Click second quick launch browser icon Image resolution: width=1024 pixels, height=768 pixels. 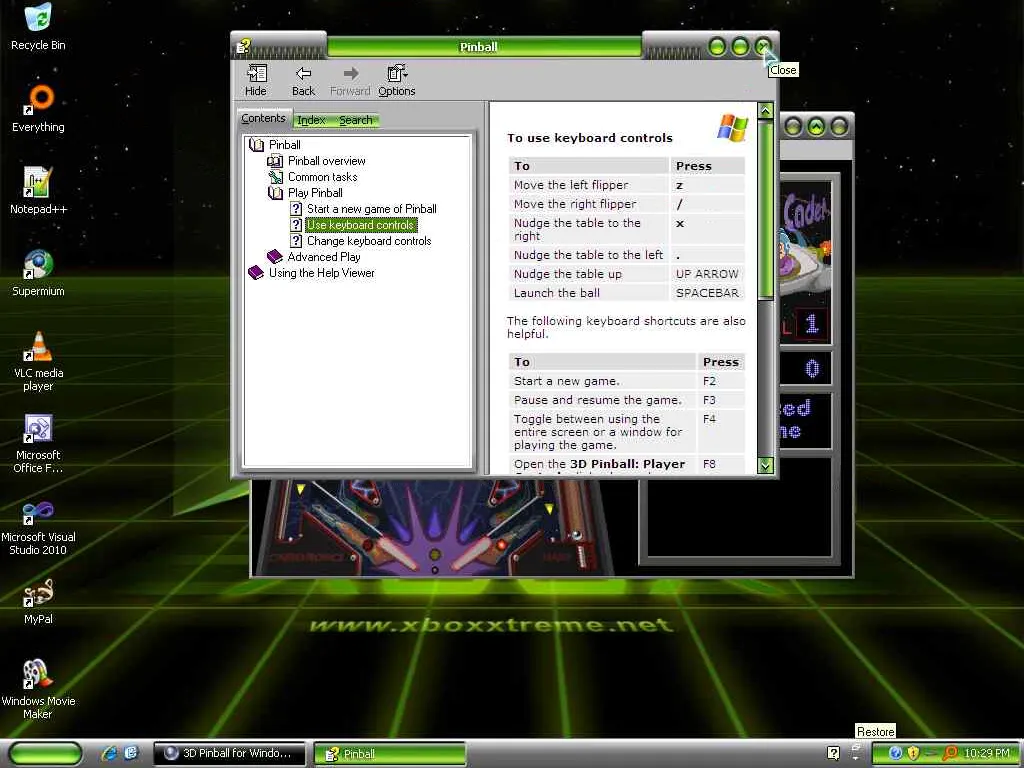[x=131, y=753]
